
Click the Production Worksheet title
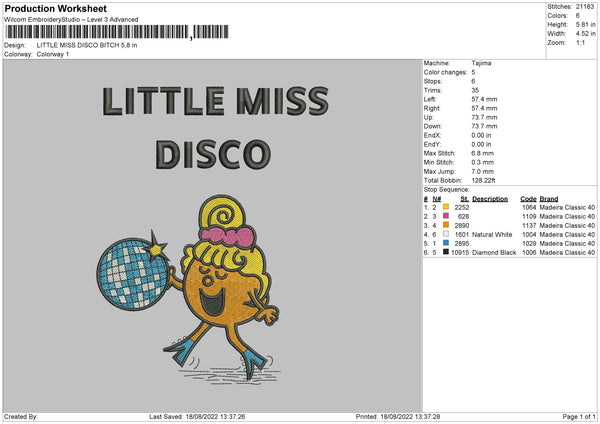[x=56, y=8]
